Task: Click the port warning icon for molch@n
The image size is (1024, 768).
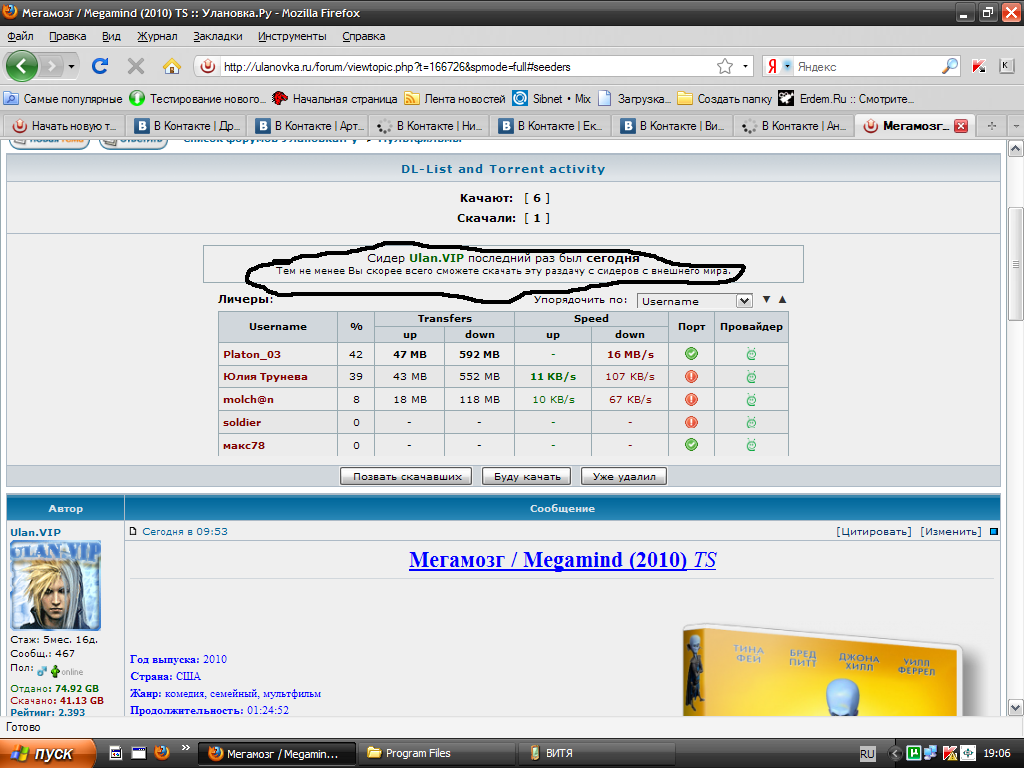Action: coord(691,400)
